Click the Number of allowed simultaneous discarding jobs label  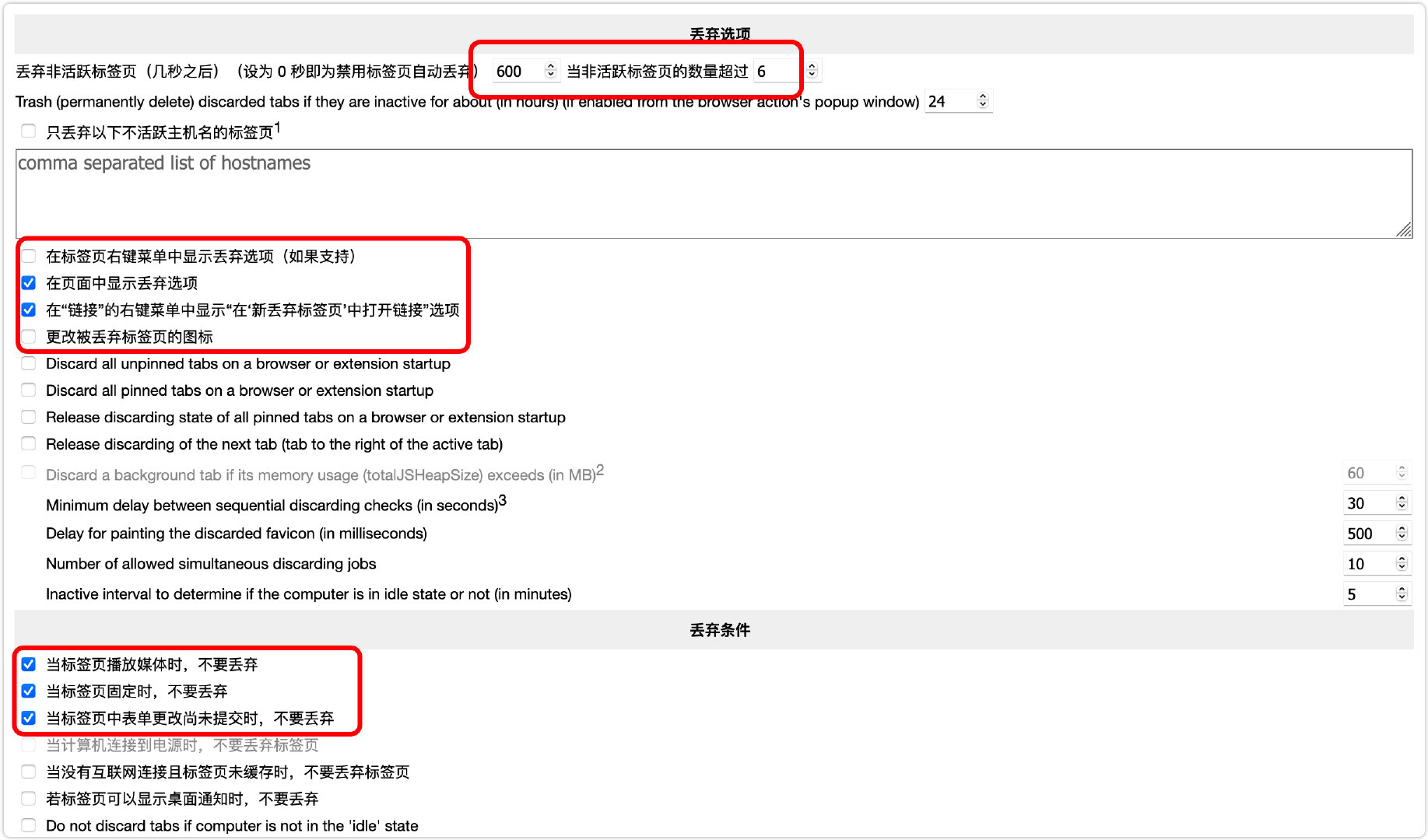[211, 564]
